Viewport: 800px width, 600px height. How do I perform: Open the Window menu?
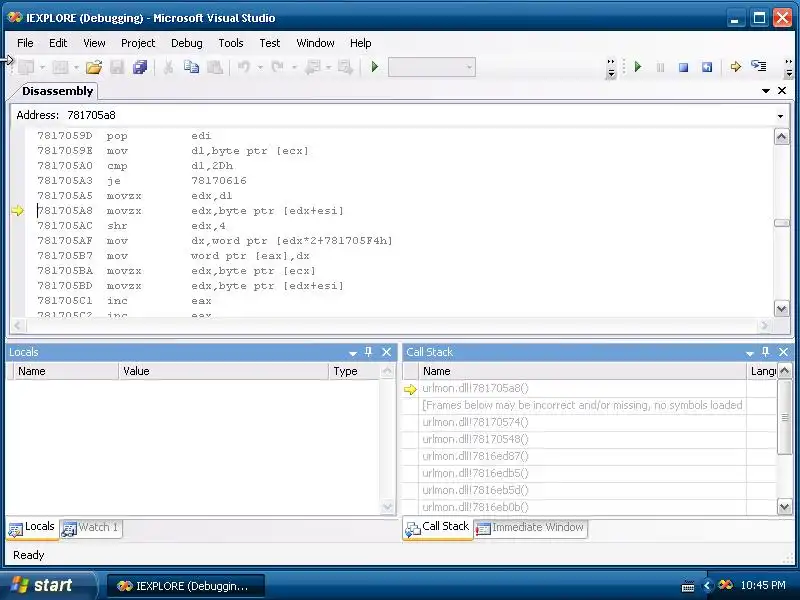tap(315, 43)
